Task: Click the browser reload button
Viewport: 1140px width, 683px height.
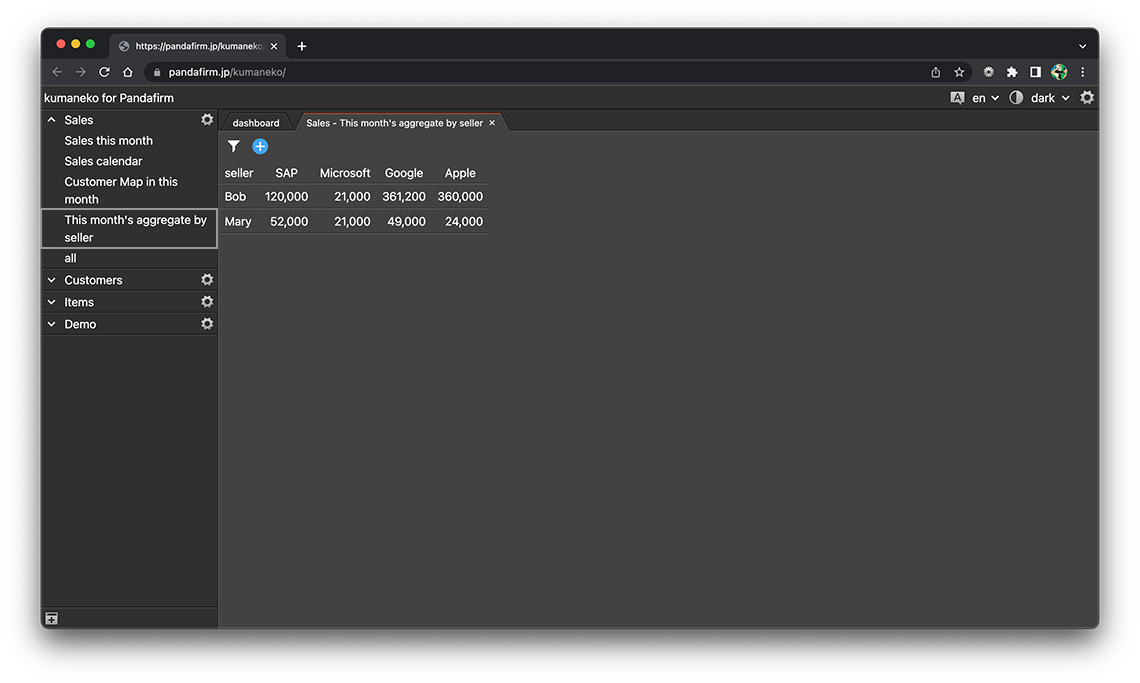Action: click(x=104, y=72)
